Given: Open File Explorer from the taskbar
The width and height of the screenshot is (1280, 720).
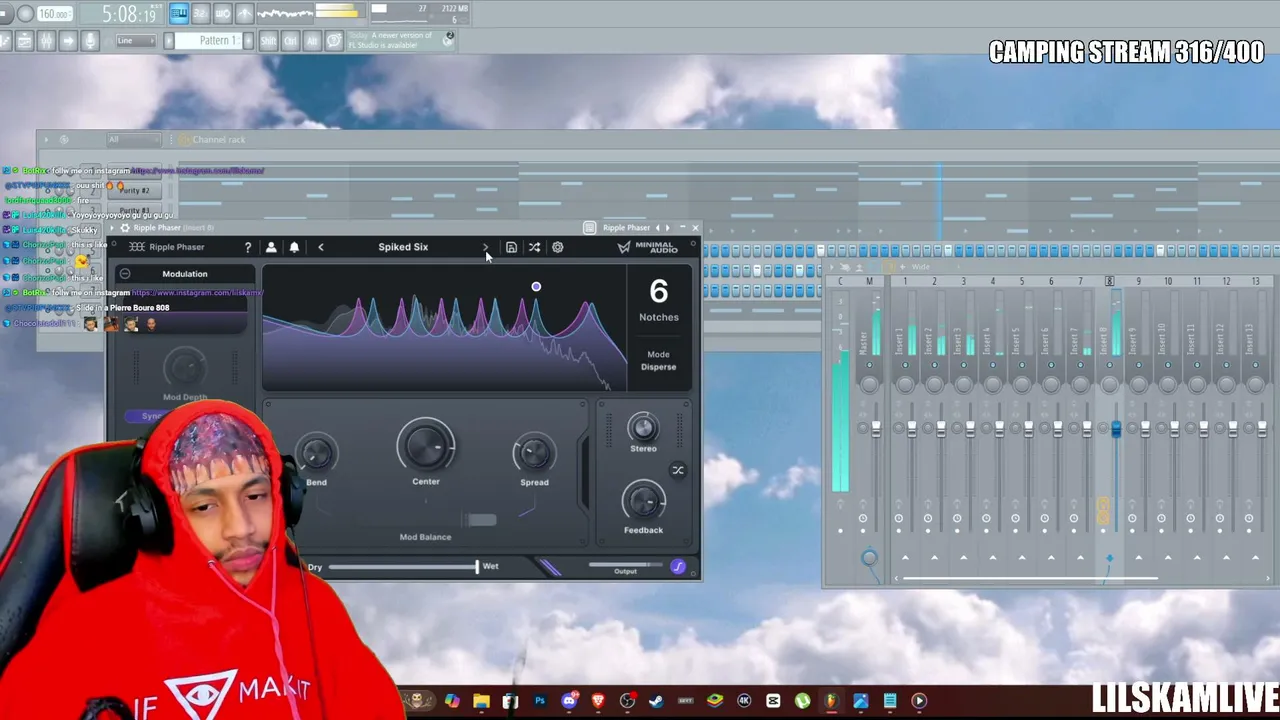Looking at the screenshot, I should 481,701.
